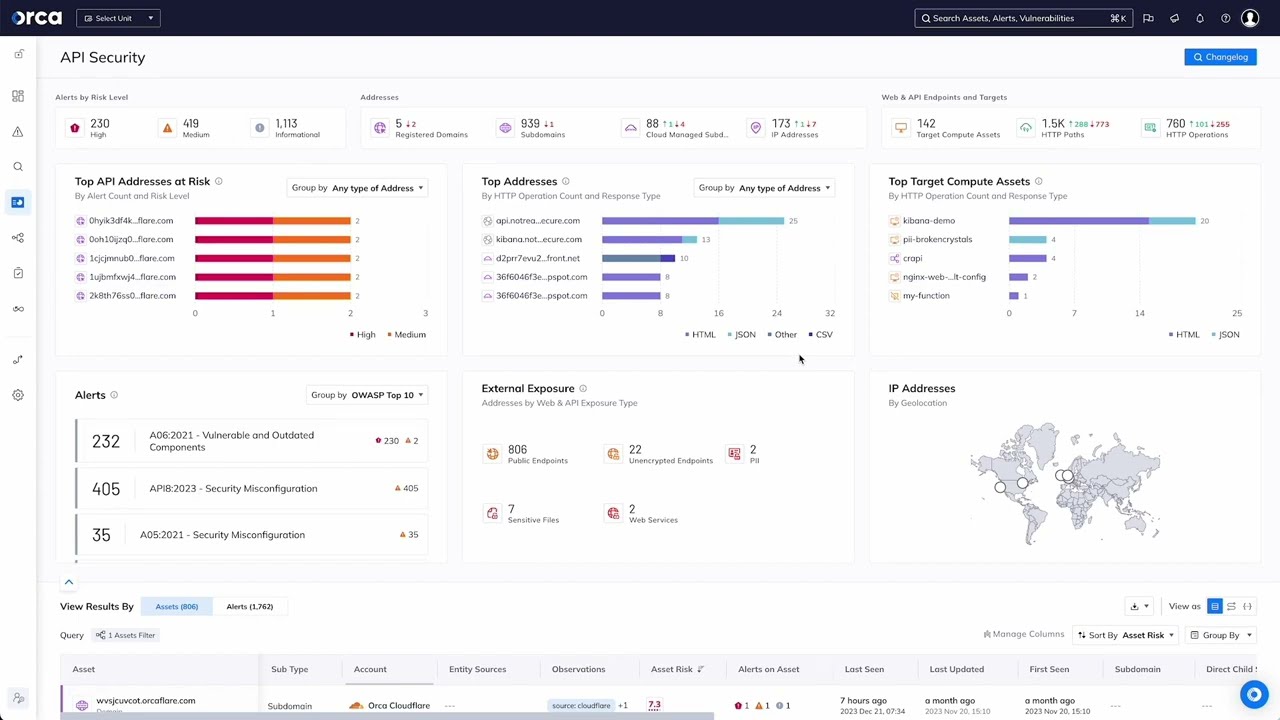Click the Changelog button
The image size is (1280, 720).
point(1220,57)
